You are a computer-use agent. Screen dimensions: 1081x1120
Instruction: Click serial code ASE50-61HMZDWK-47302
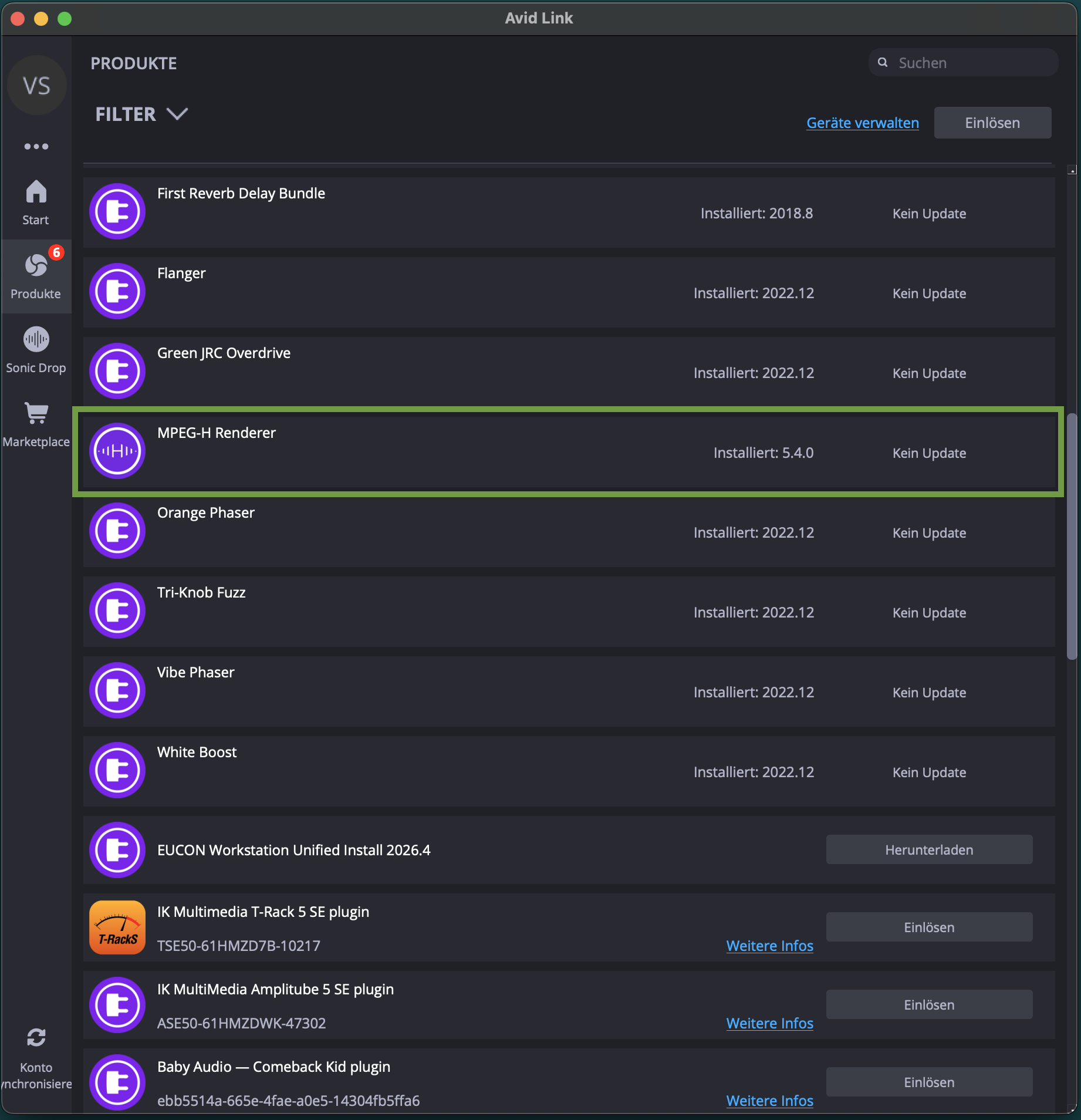(x=241, y=1023)
